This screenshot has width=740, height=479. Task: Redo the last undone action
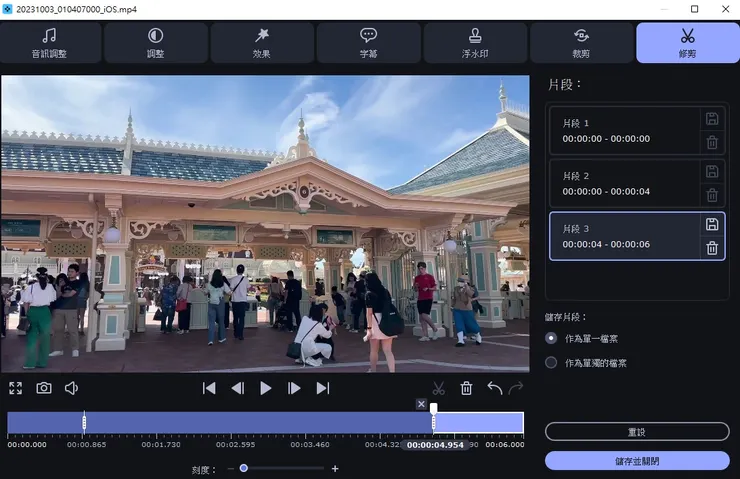coord(516,388)
